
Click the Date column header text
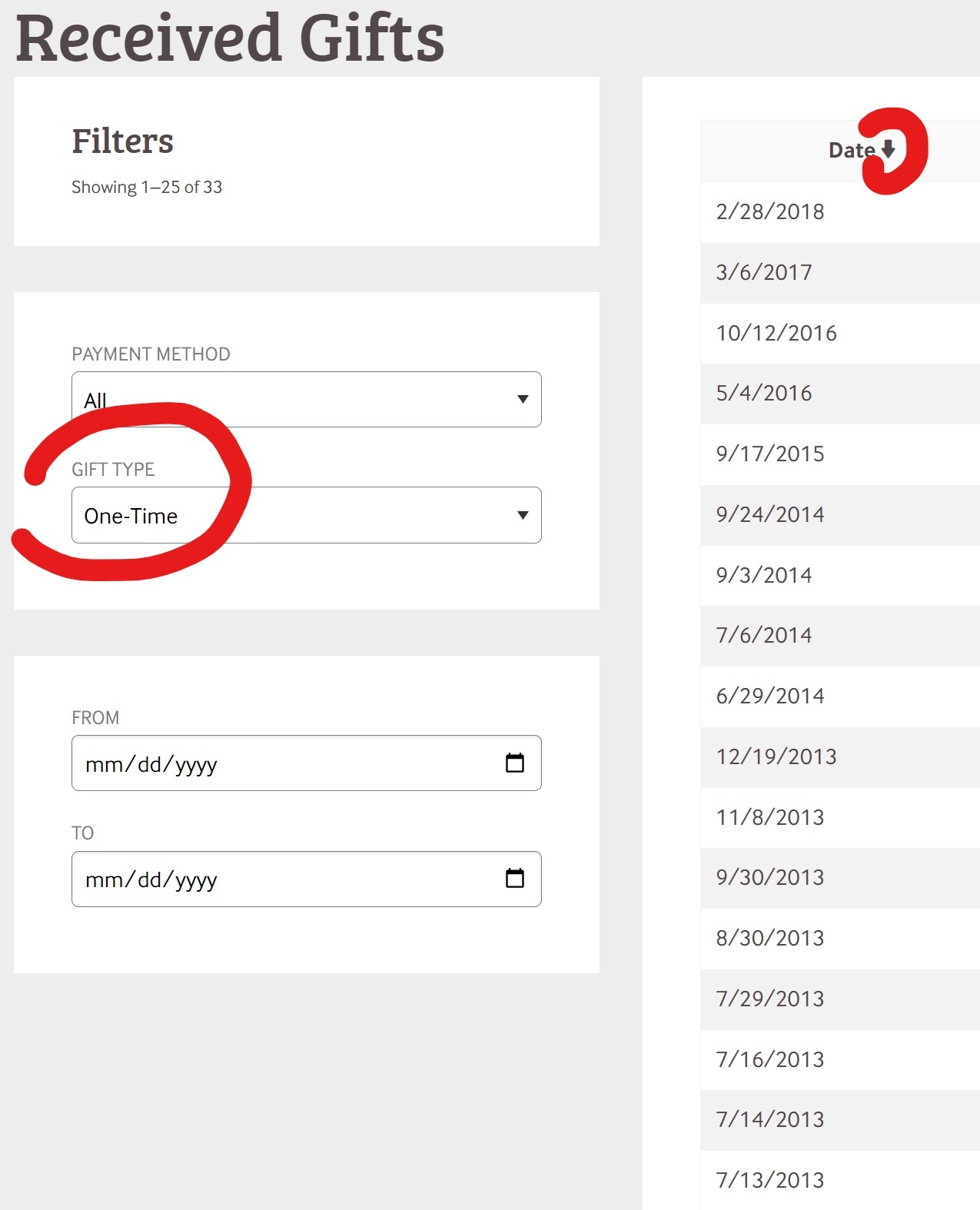851,151
